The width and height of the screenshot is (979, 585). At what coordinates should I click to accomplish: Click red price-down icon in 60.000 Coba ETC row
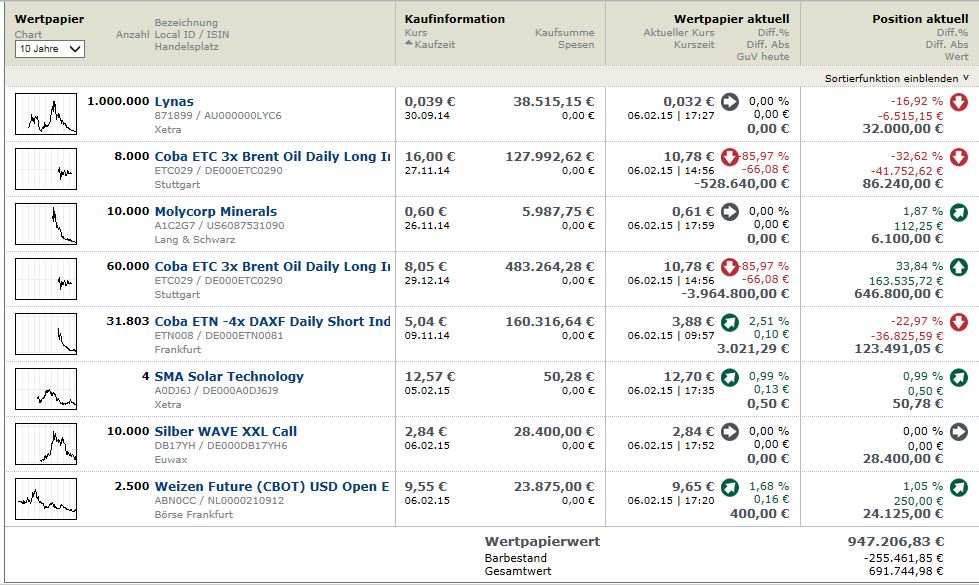730,267
